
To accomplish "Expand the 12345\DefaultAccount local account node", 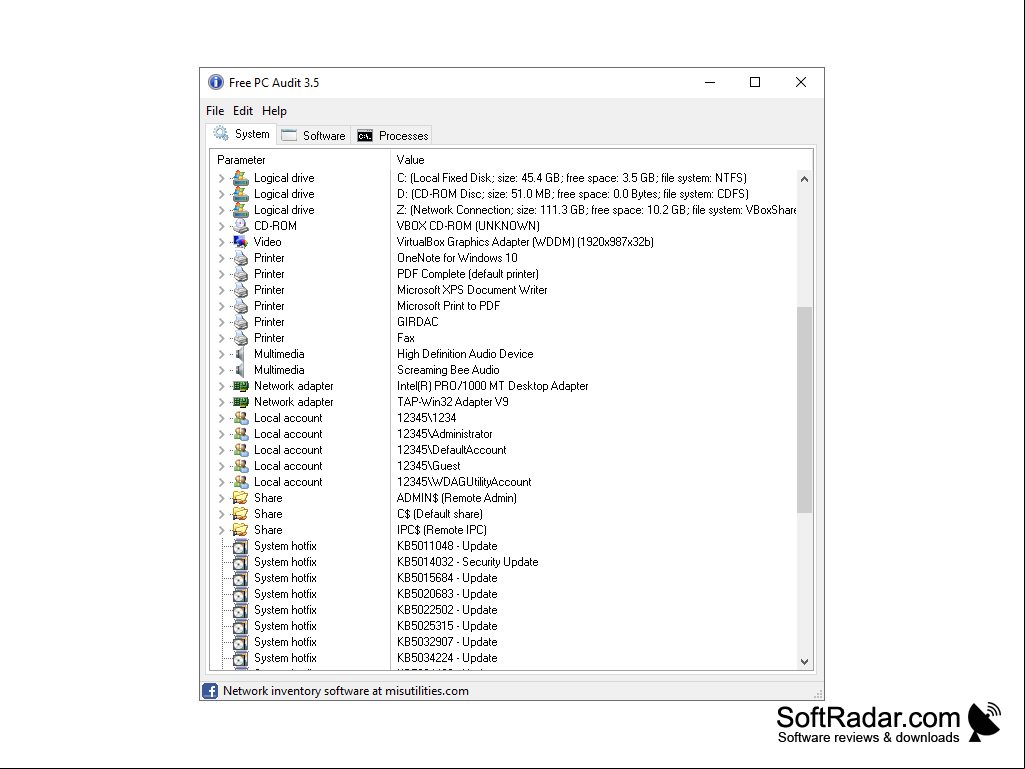I will (x=222, y=450).
